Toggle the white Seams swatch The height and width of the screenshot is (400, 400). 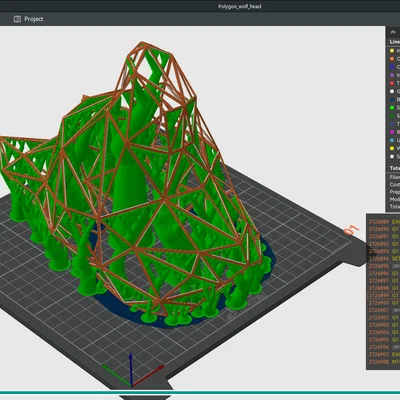[x=392, y=157]
